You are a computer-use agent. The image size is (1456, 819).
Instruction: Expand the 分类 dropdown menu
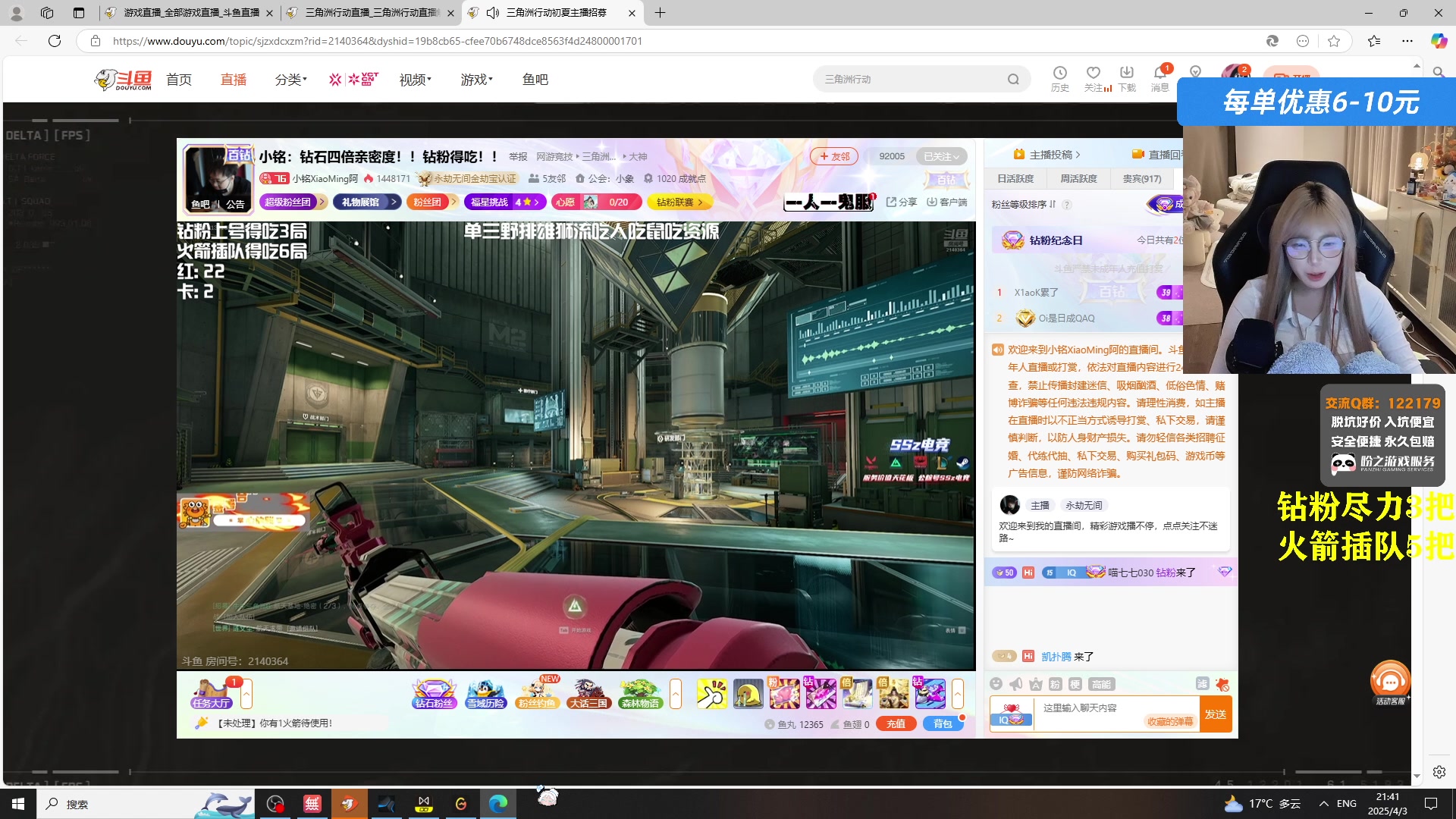tap(290, 80)
